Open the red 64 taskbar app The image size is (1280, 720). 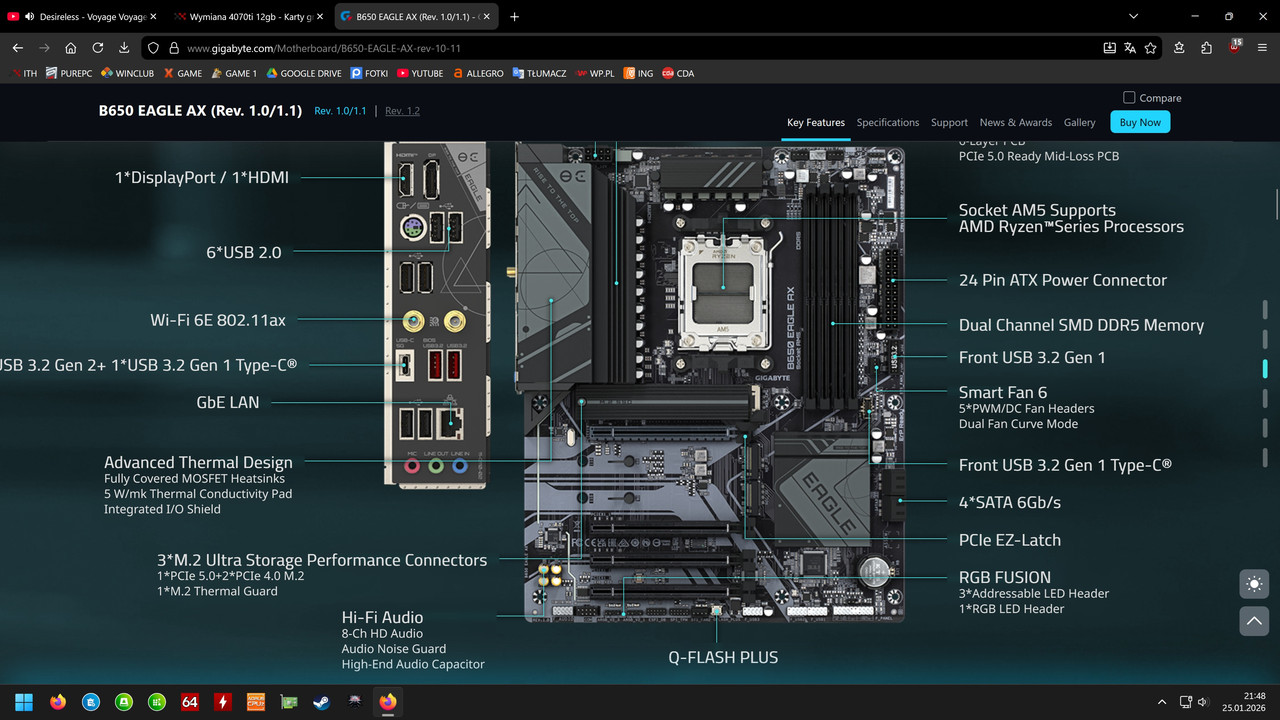coord(189,702)
